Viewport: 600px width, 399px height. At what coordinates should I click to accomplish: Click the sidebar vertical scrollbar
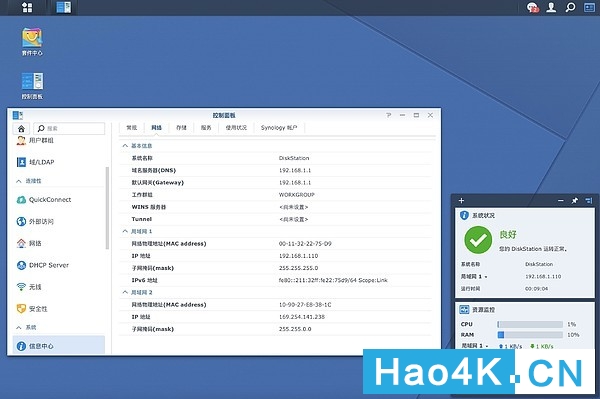pos(107,208)
